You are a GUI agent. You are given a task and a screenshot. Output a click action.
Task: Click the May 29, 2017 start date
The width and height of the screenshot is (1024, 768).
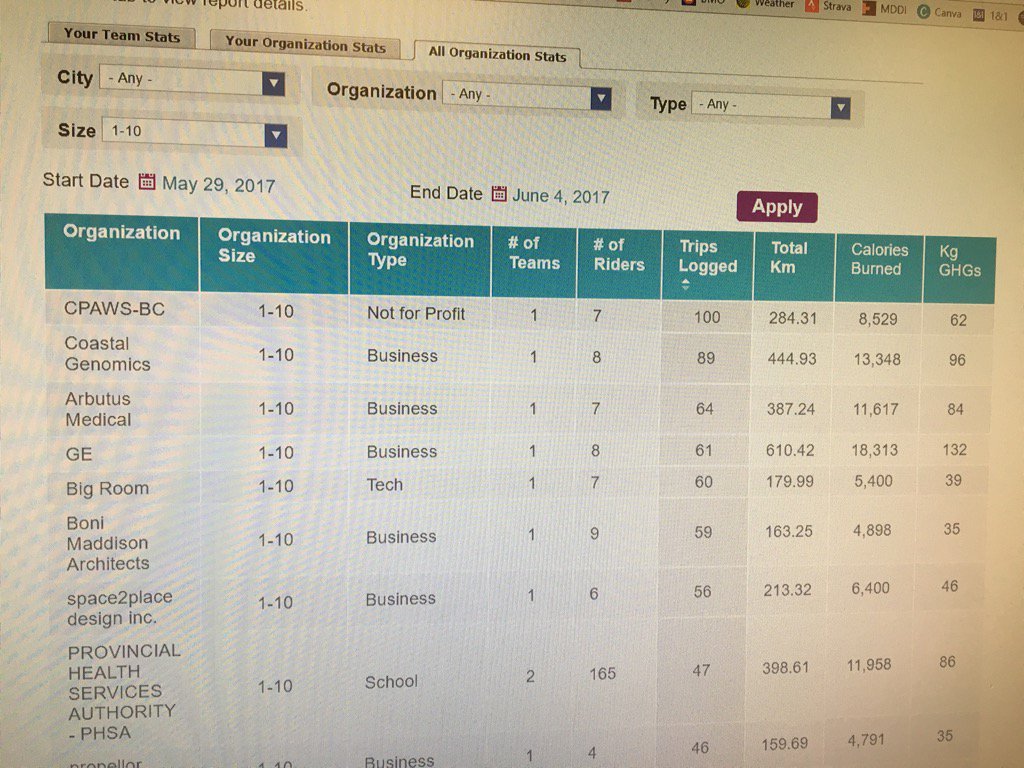[218, 185]
